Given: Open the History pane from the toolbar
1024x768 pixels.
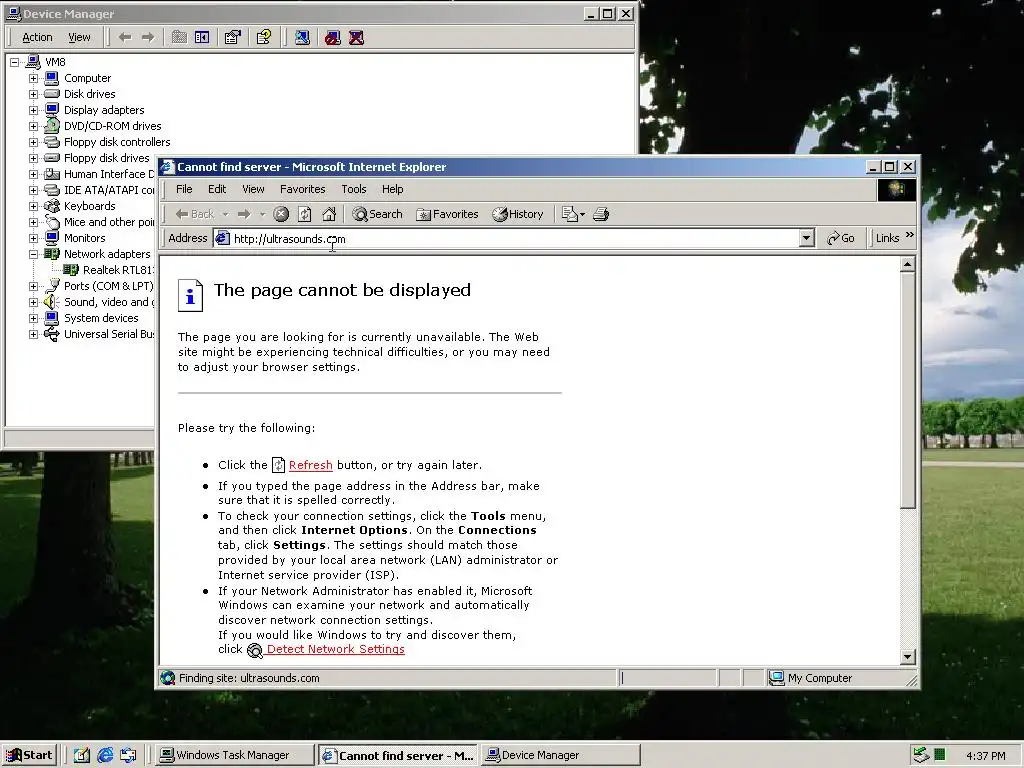Looking at the screenshot, I should 518,214.
